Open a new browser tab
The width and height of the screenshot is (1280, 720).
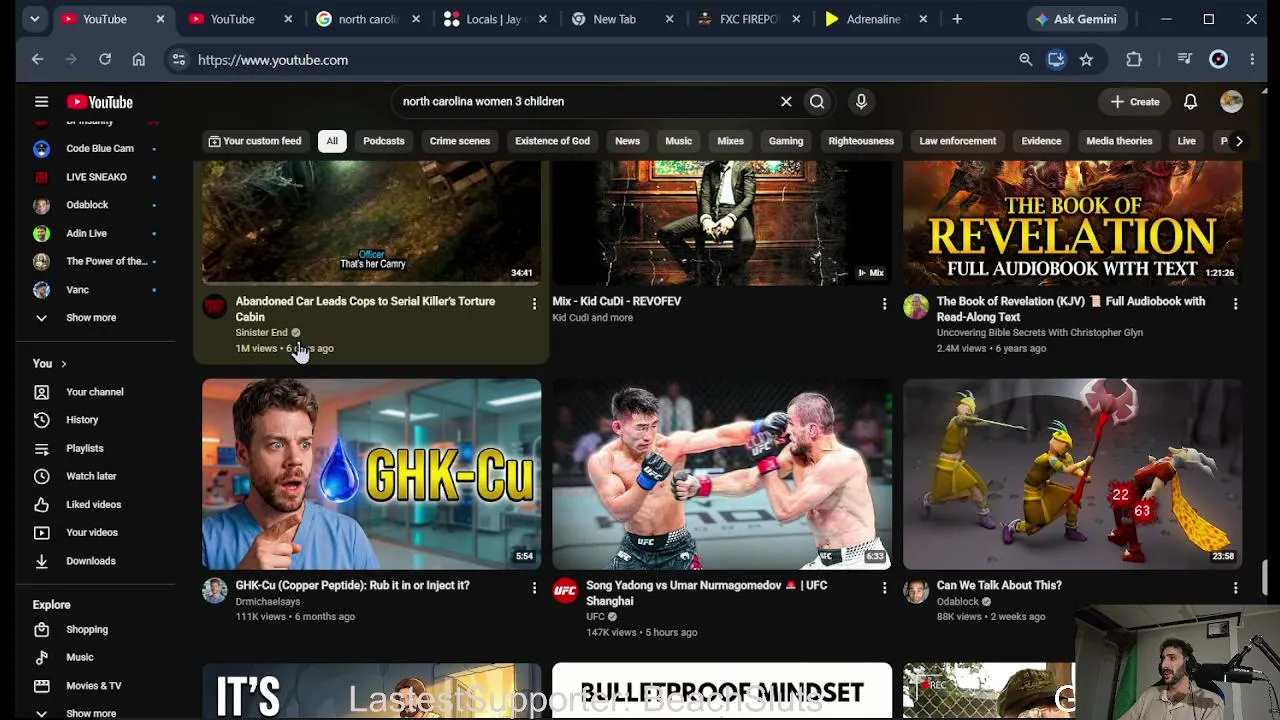(x=957, y=19)
